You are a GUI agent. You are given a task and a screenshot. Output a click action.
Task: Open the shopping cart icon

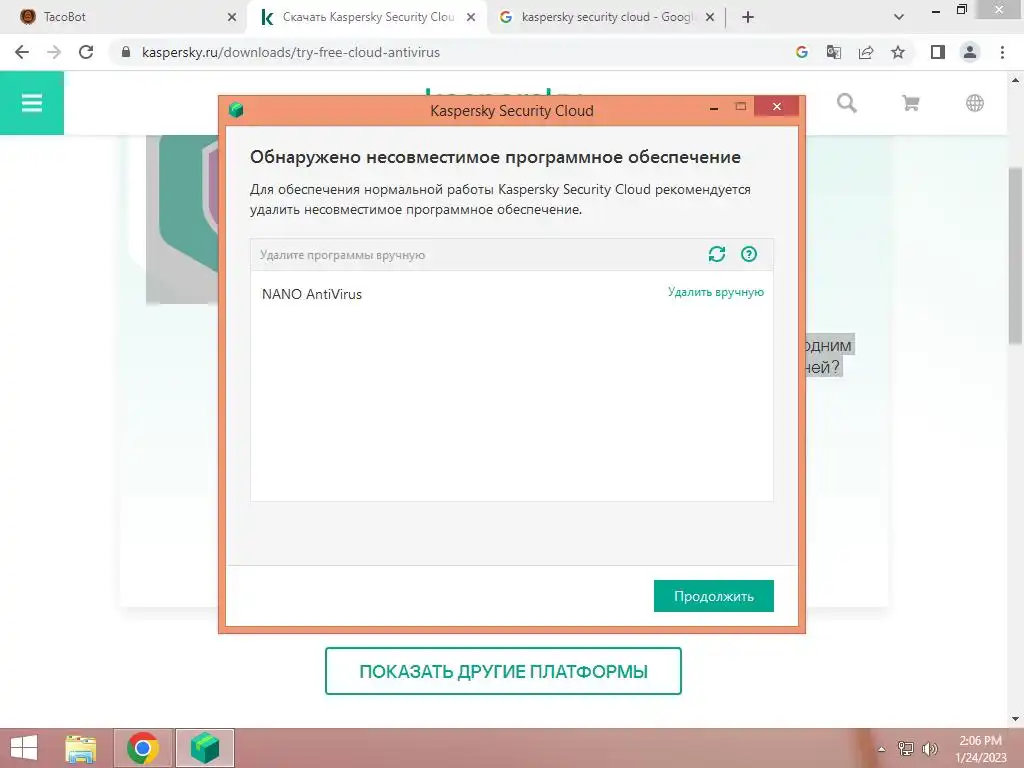(910, 103)
